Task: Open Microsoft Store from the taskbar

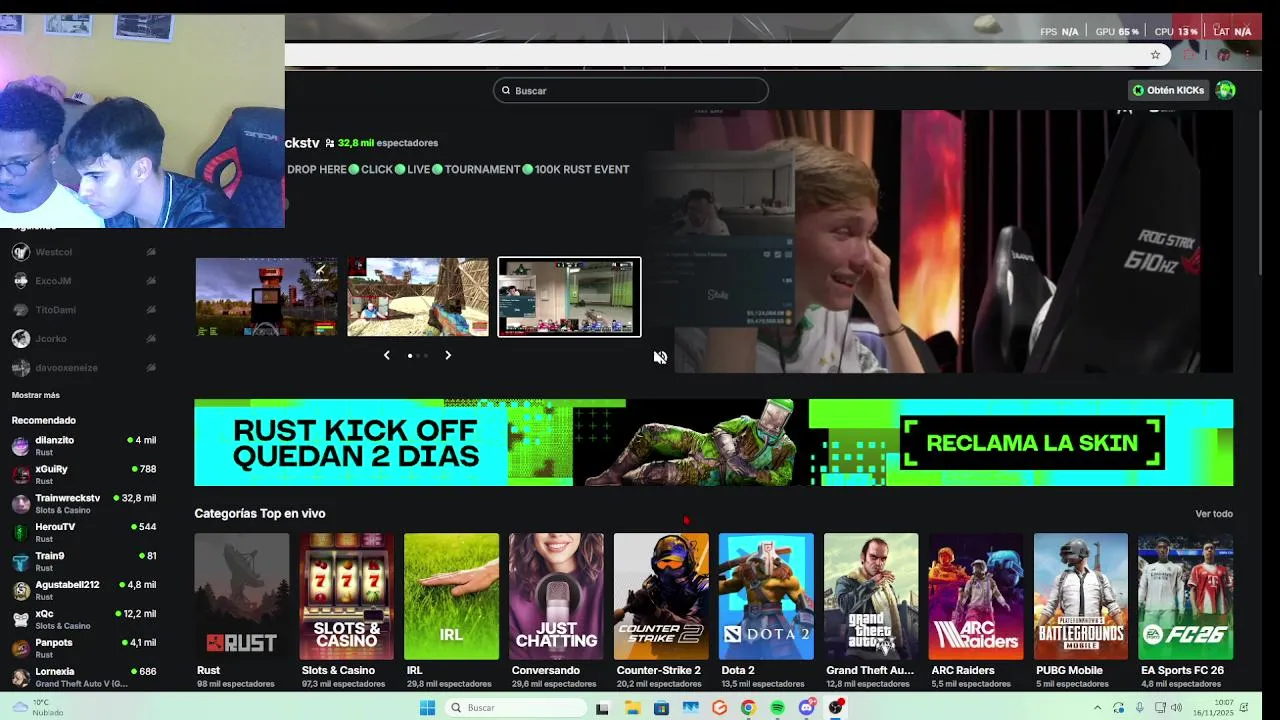Action: point(661,708)
